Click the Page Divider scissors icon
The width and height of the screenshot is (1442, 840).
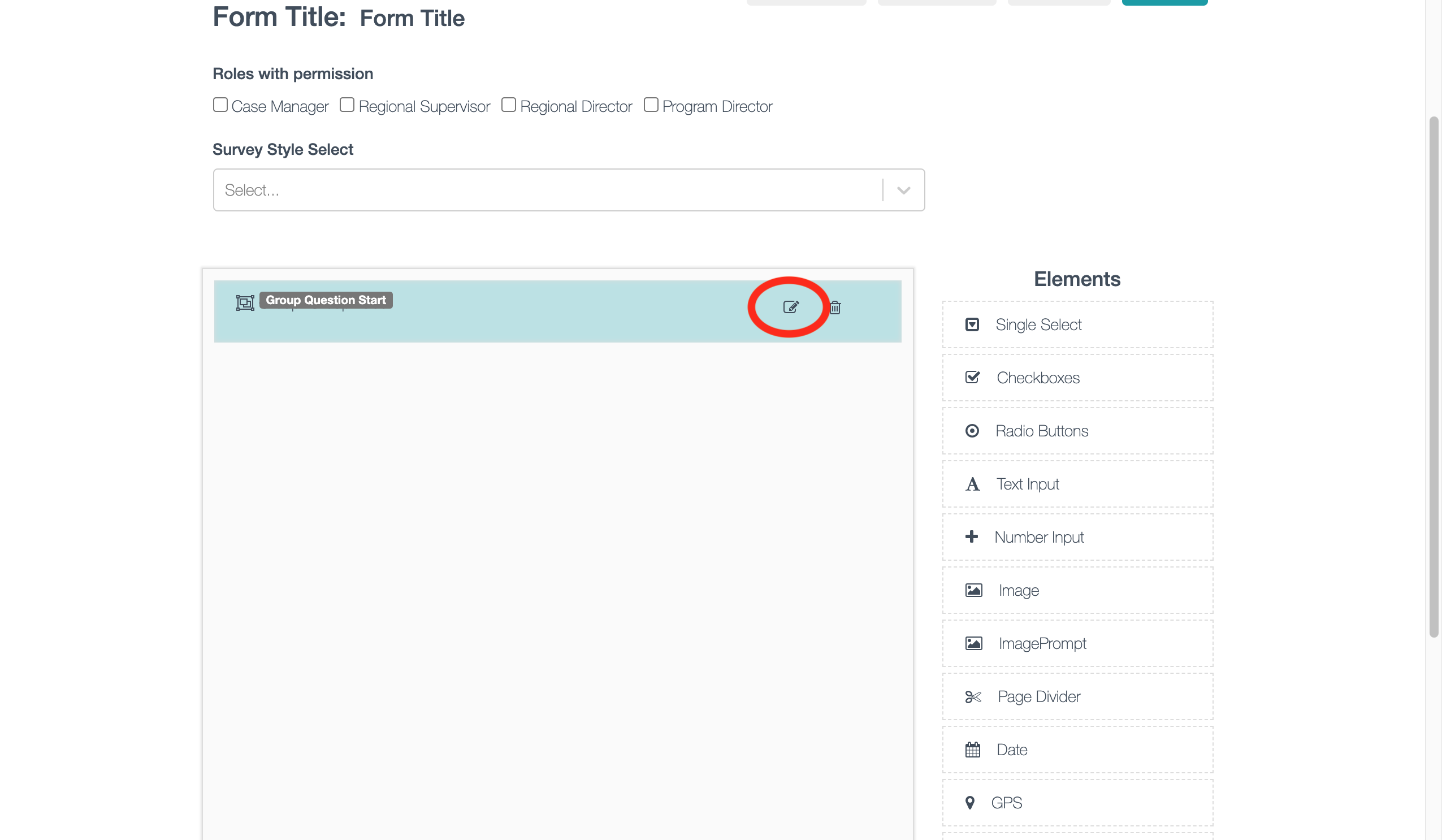(x=972, y=696)
